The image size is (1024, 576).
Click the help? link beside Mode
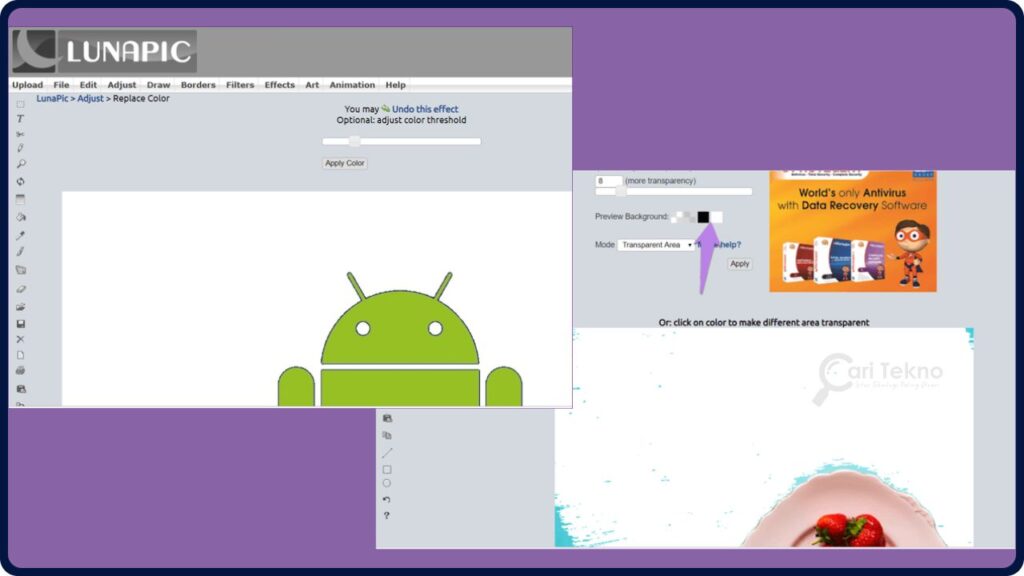pos(729,245)
